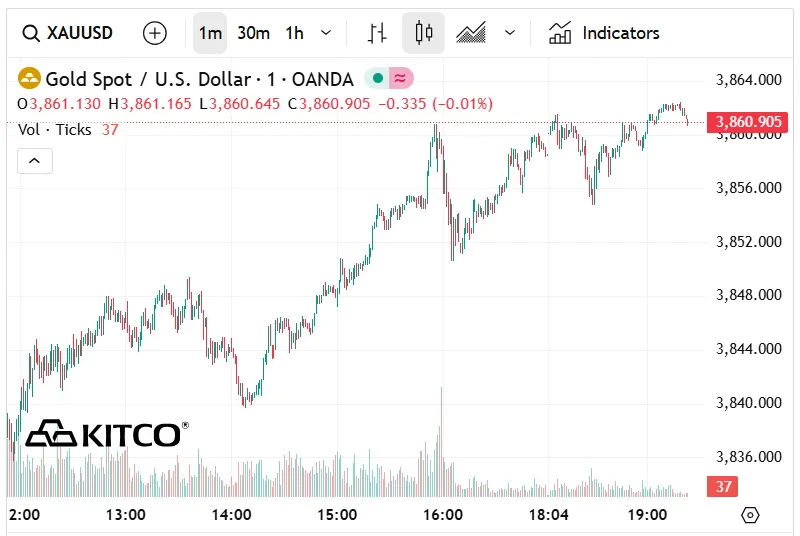Select the bars chart style icon

point(377,33)
